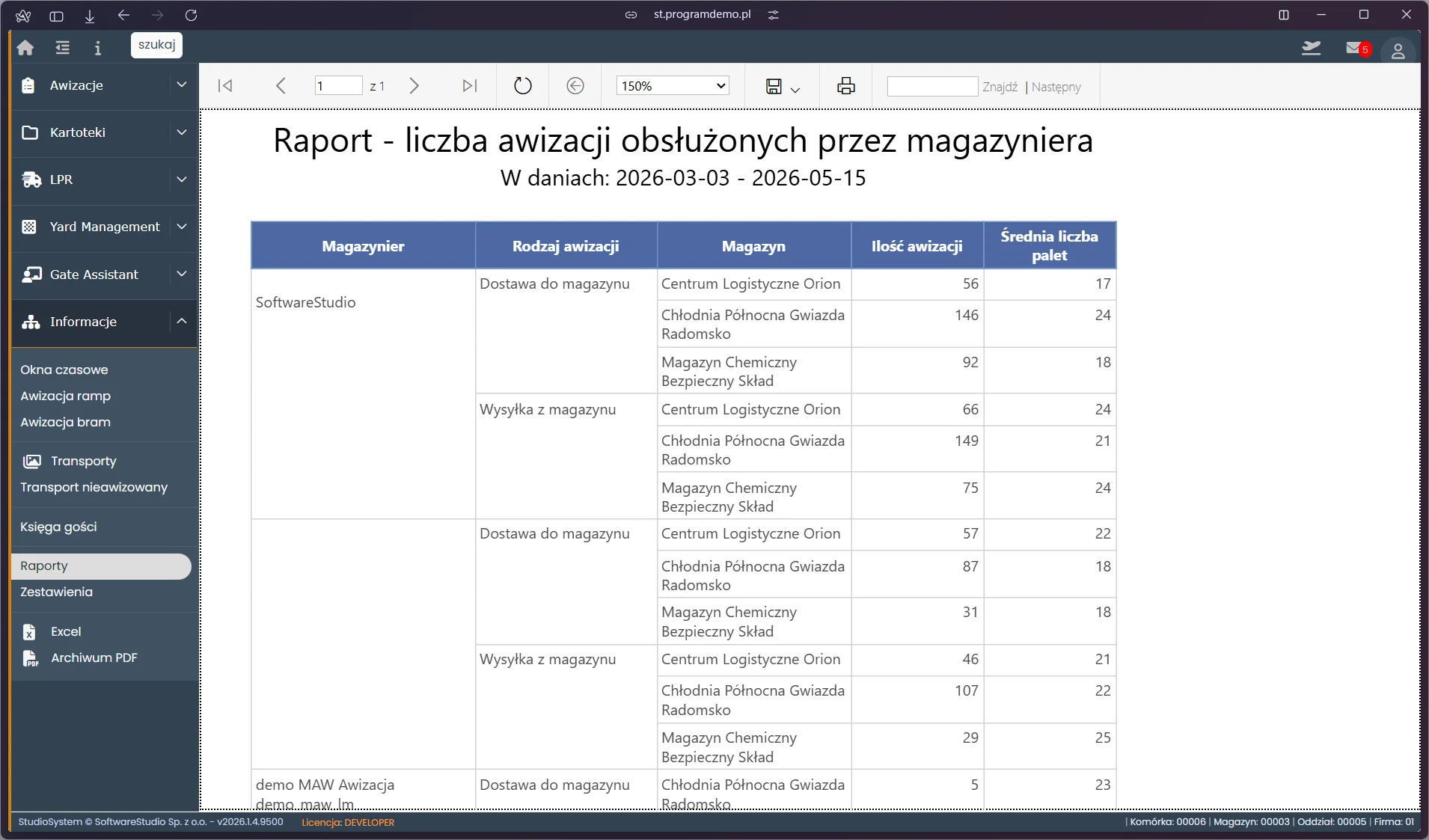
Task: Open the 150% zoom dropdown
Action: [x=673, y=86]
